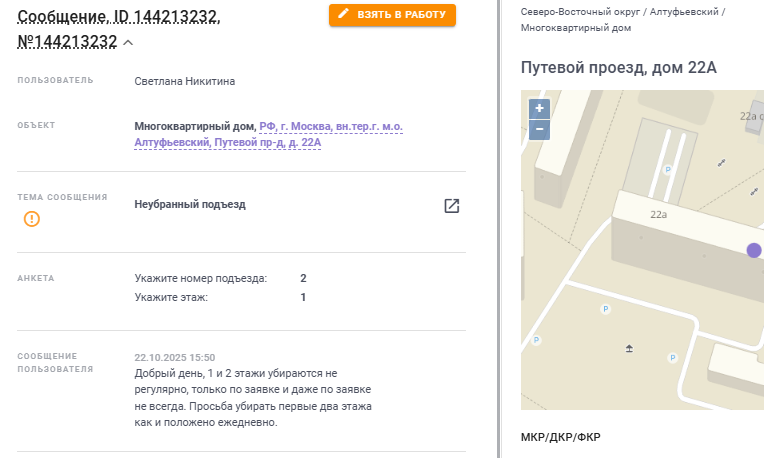Click the 22а building label on map
Viewport: 764px width, 458px height.
pyautogui.click(x=658, y=214)
